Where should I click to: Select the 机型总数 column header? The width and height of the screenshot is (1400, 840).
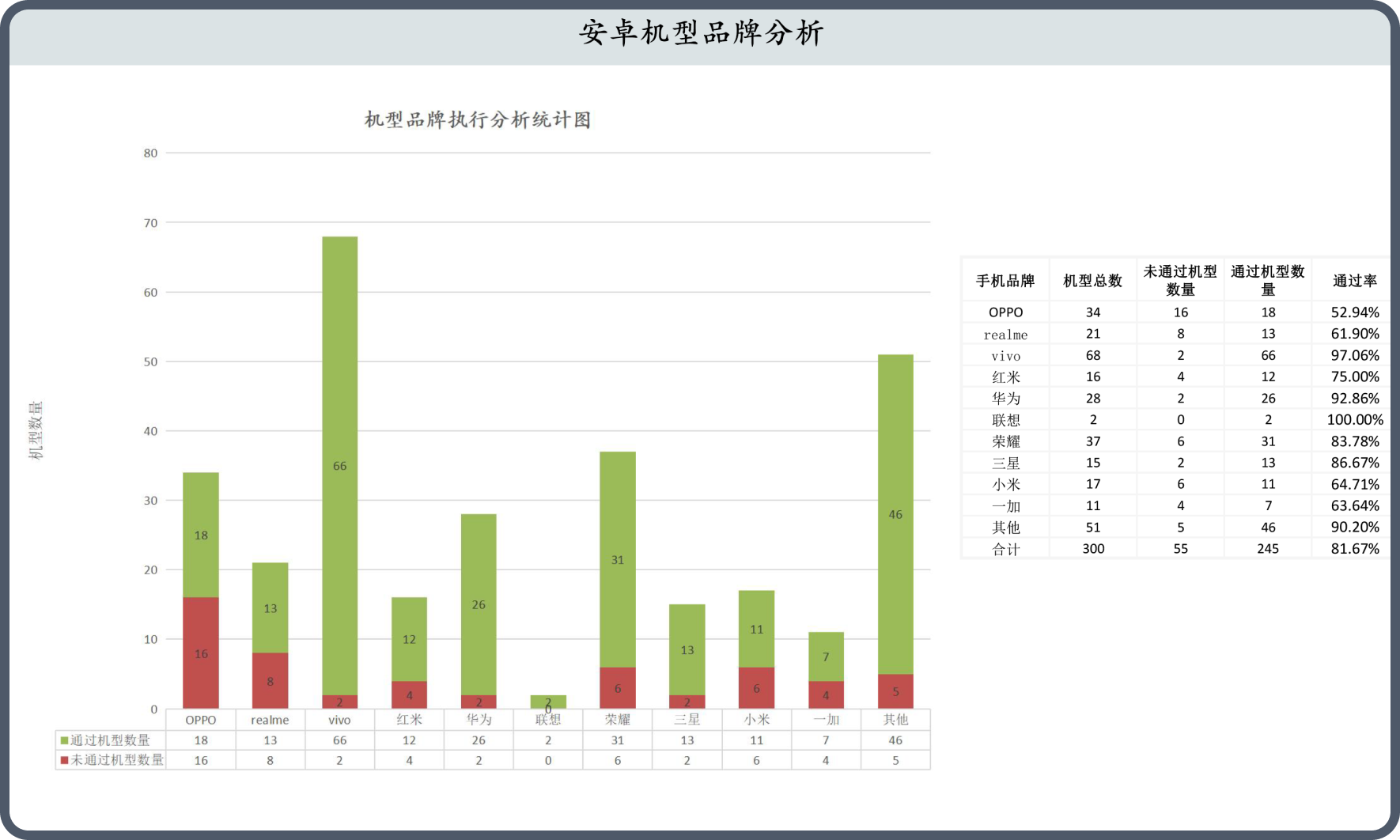click(x=1092, y=281)
